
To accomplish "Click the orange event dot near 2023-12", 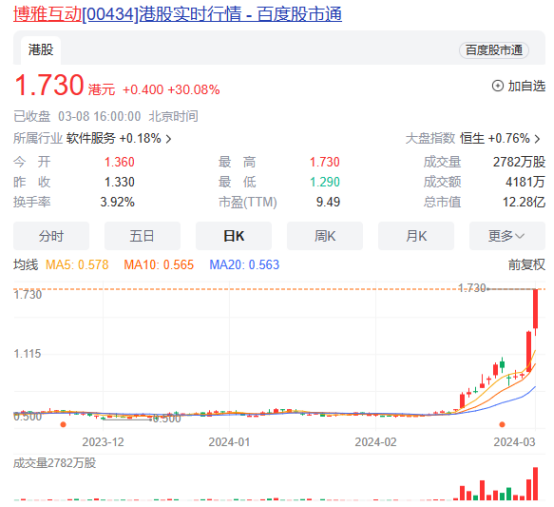I will (x=63, y=424).
